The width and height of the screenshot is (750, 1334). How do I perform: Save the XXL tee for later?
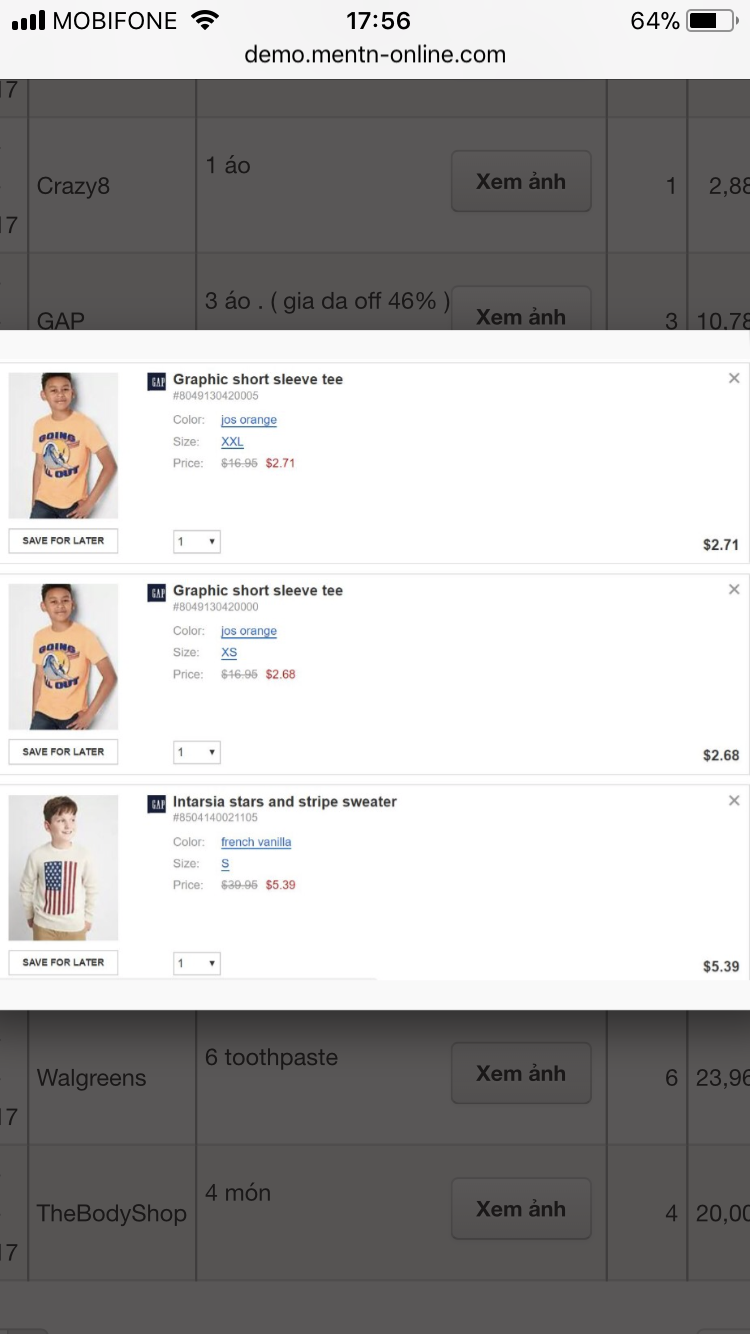(x=63, y=541)
